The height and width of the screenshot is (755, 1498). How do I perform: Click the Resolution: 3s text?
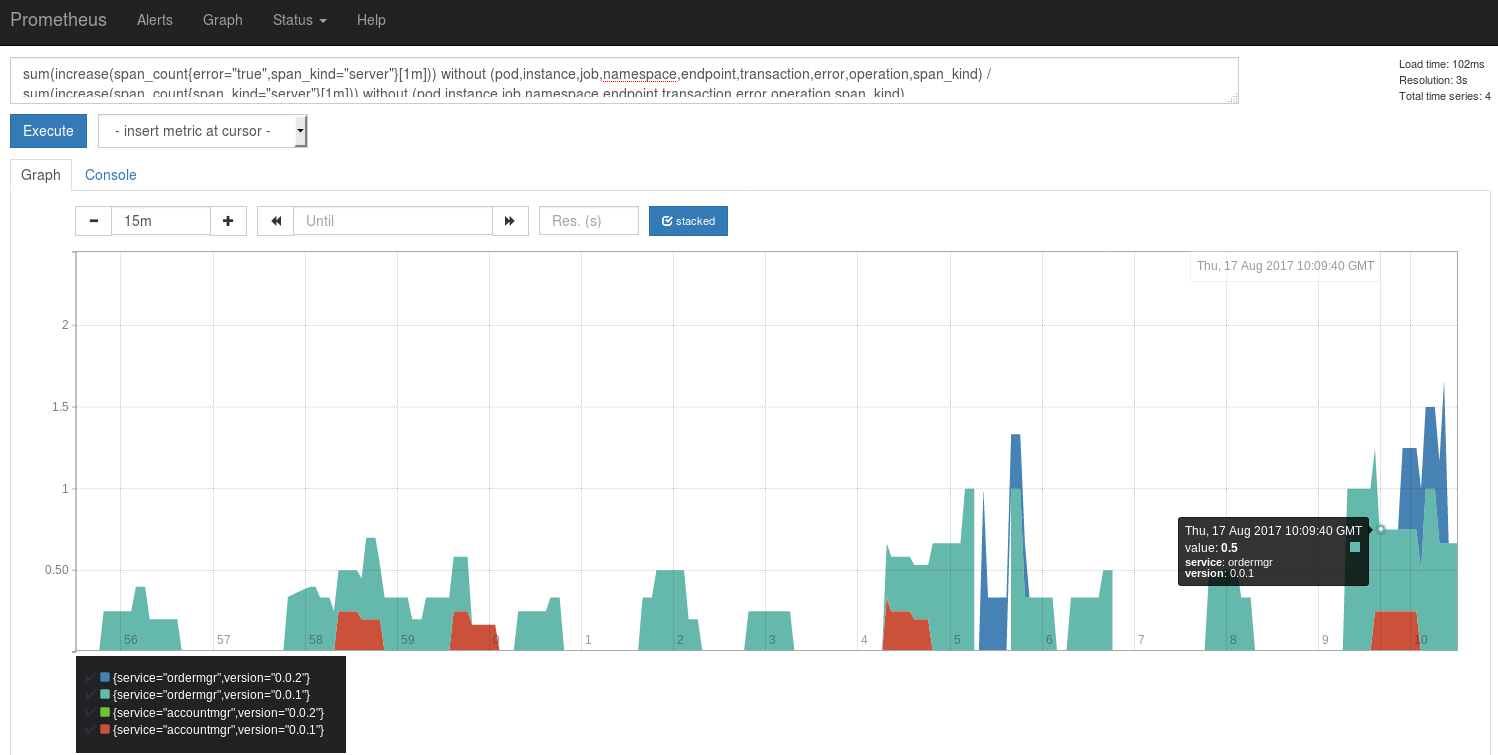tap(1434, 80)
